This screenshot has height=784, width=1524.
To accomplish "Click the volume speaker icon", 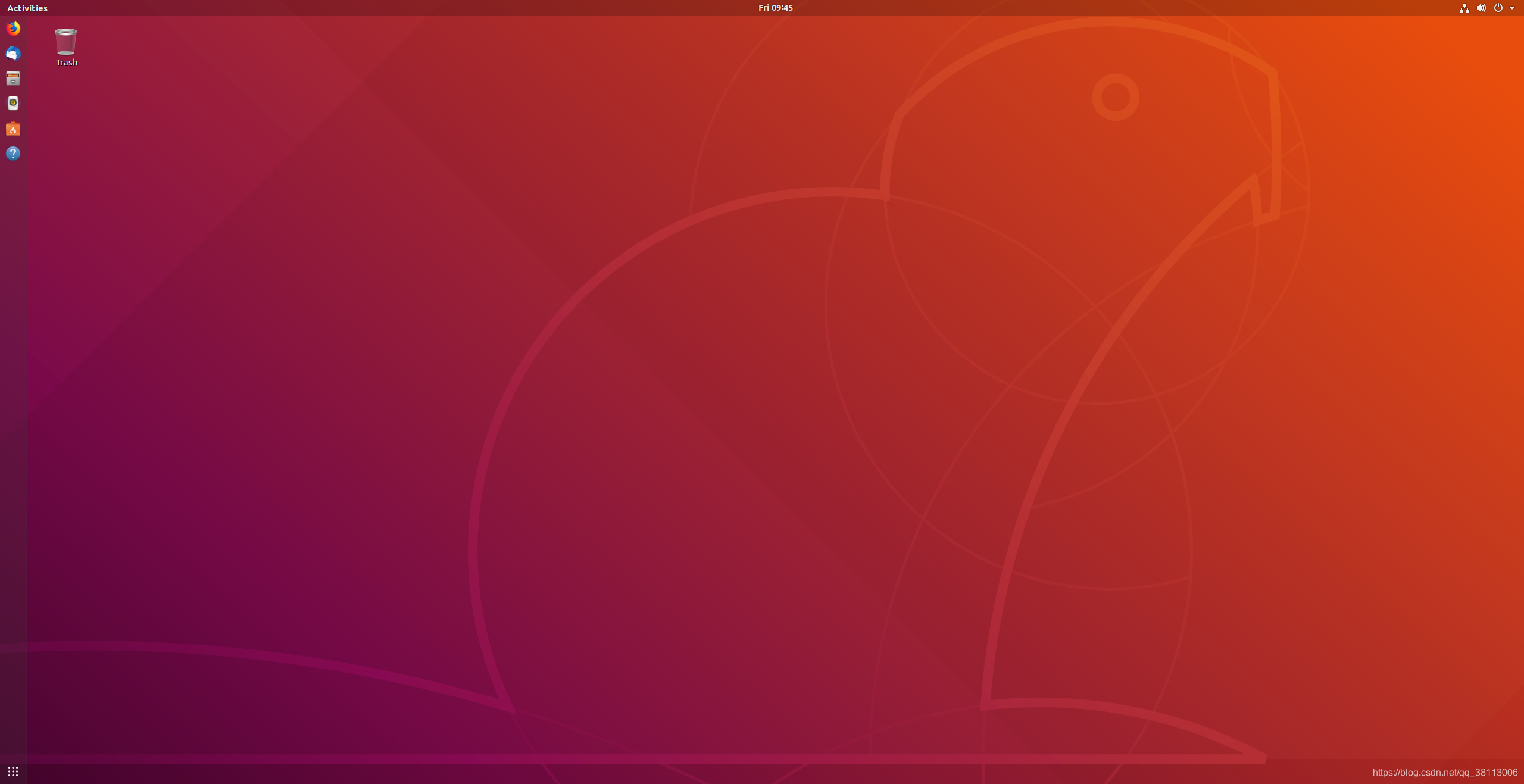I will (1481, 8).
